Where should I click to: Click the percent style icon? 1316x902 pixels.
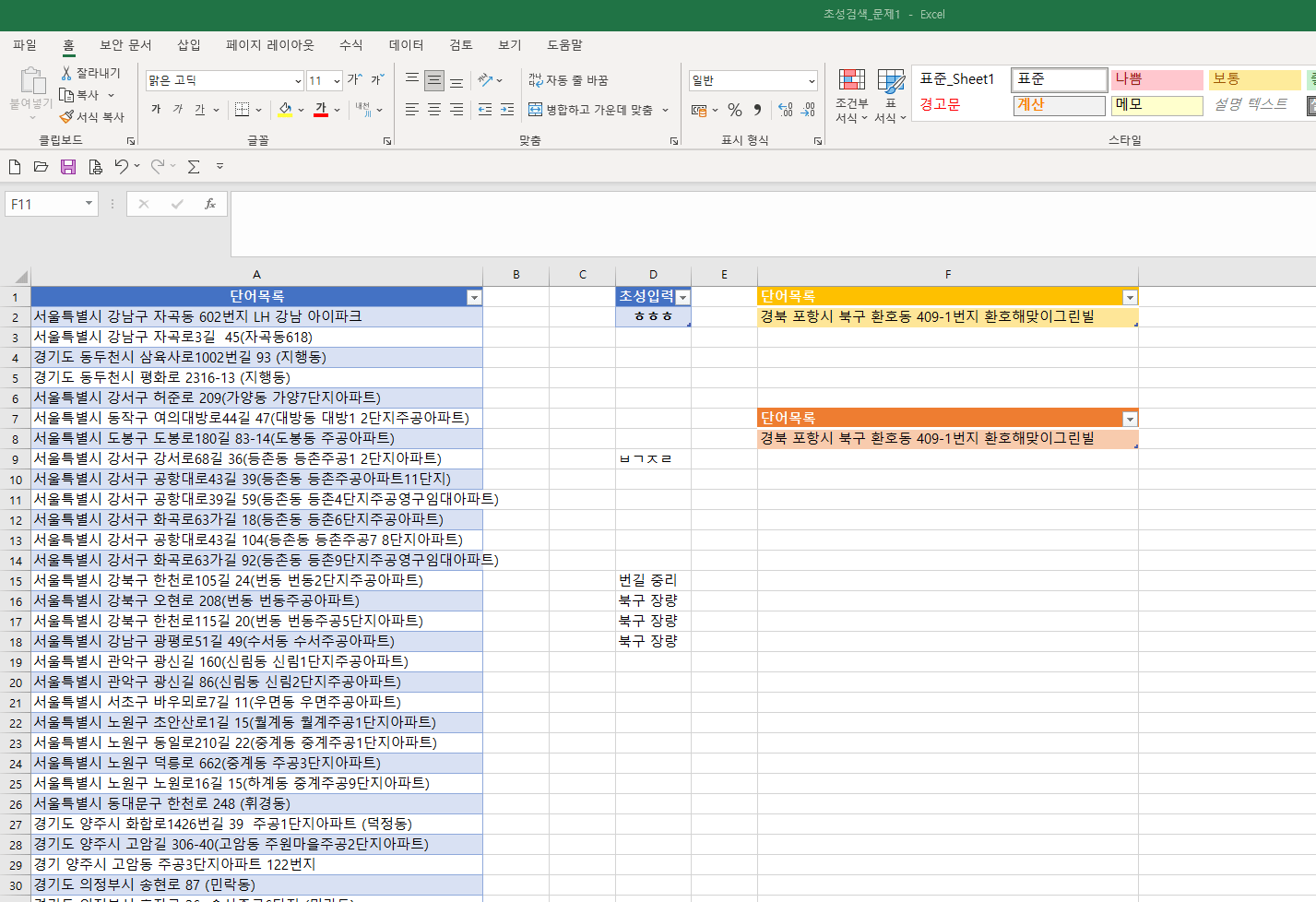[735, 110]
